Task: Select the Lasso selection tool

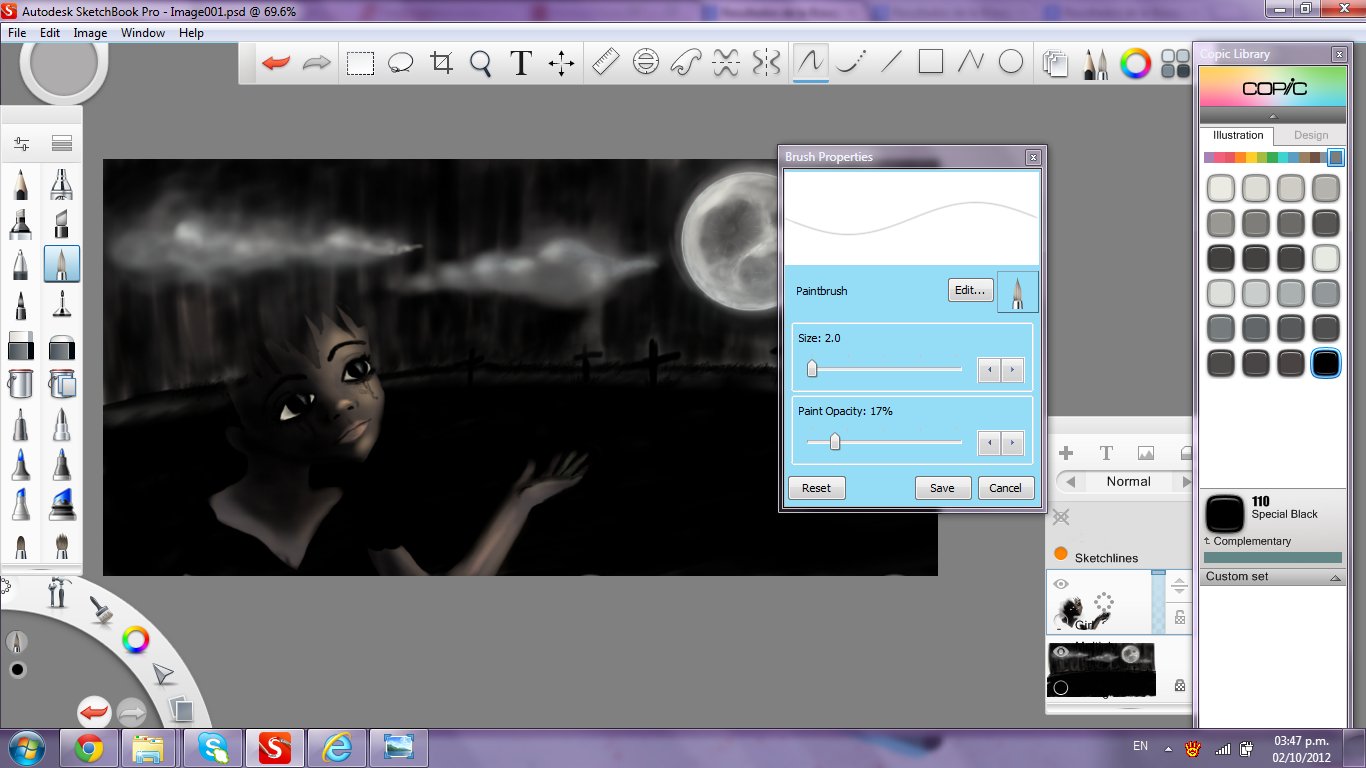Action: coord(400,63)
